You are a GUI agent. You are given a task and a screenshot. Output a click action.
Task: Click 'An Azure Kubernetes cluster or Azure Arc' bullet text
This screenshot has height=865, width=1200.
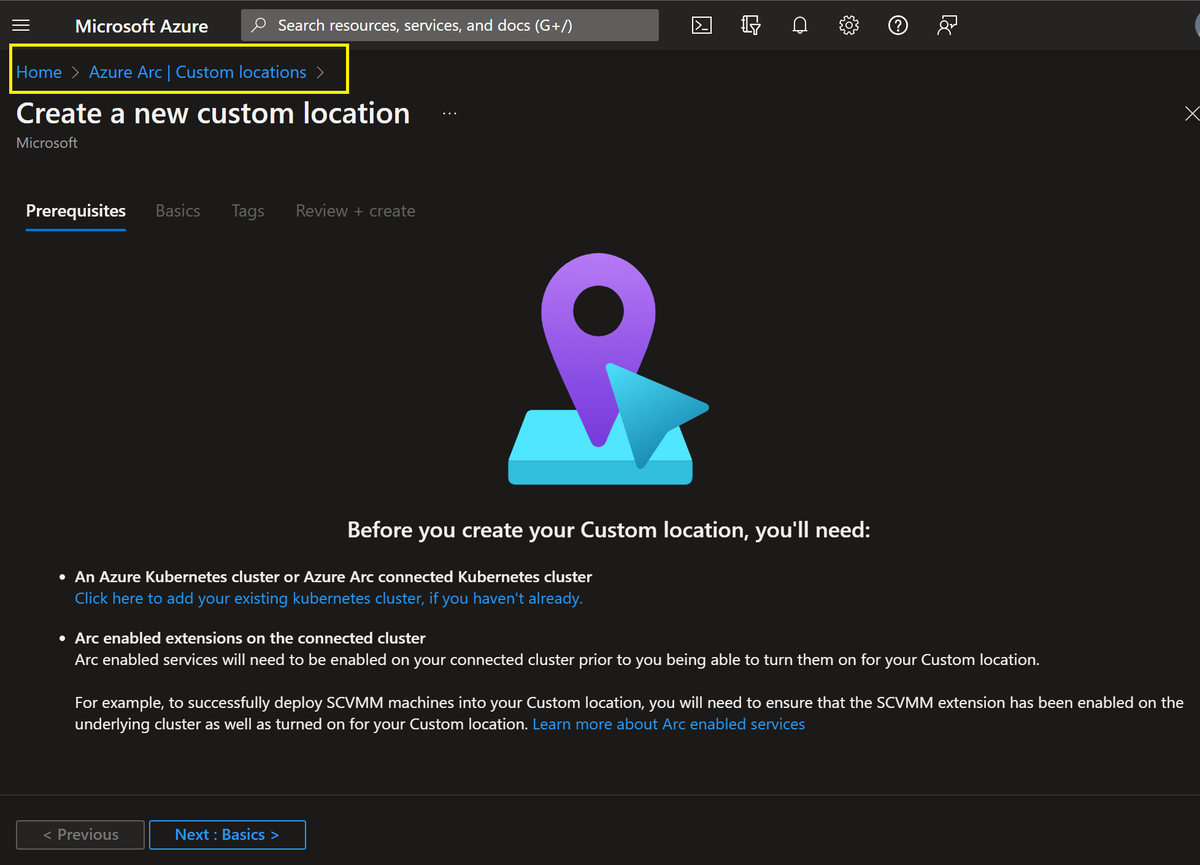[x=334, y=577]
